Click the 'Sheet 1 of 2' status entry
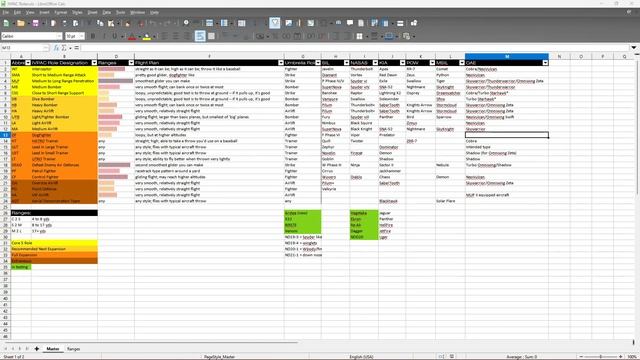The height and width of the screenshot is (360, 640). pyautogui.click(x=14, y=357)
